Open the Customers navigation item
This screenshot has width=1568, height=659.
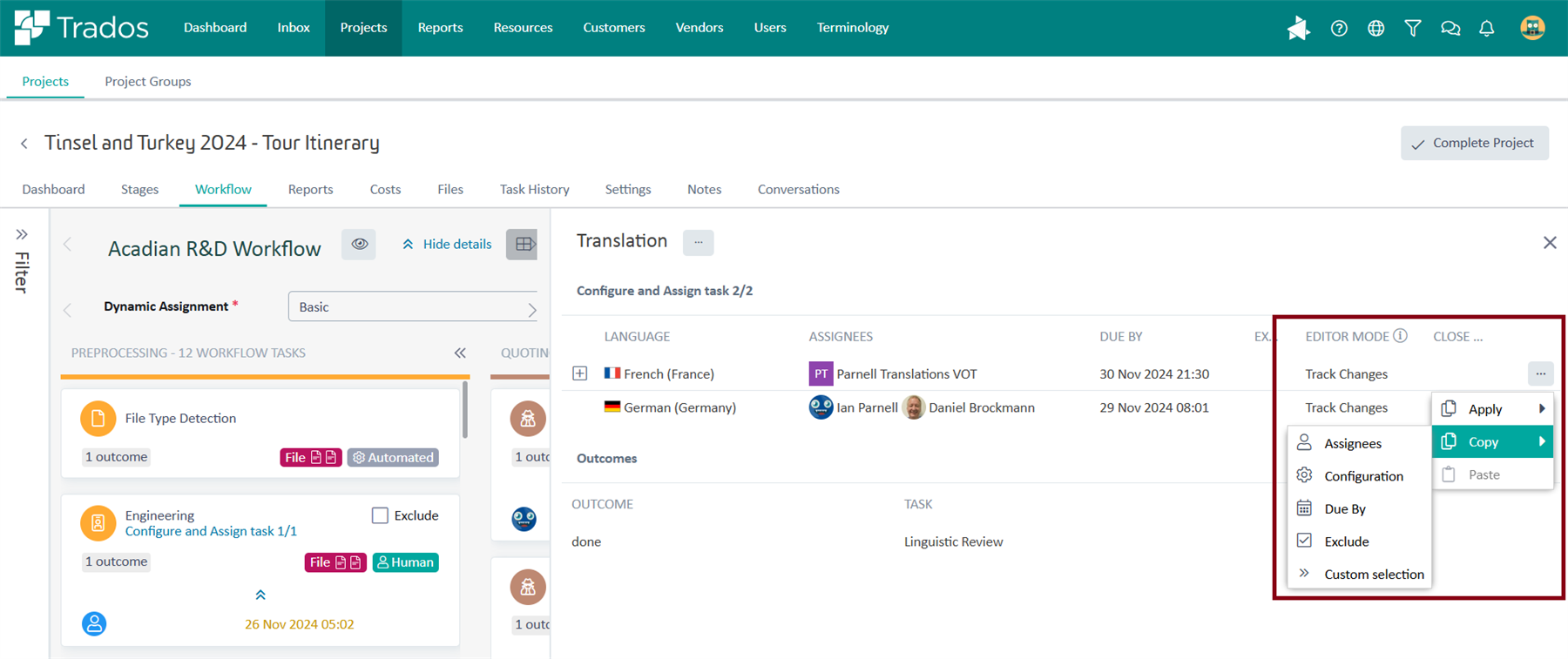pyautogui.click(x=614, y=28)
